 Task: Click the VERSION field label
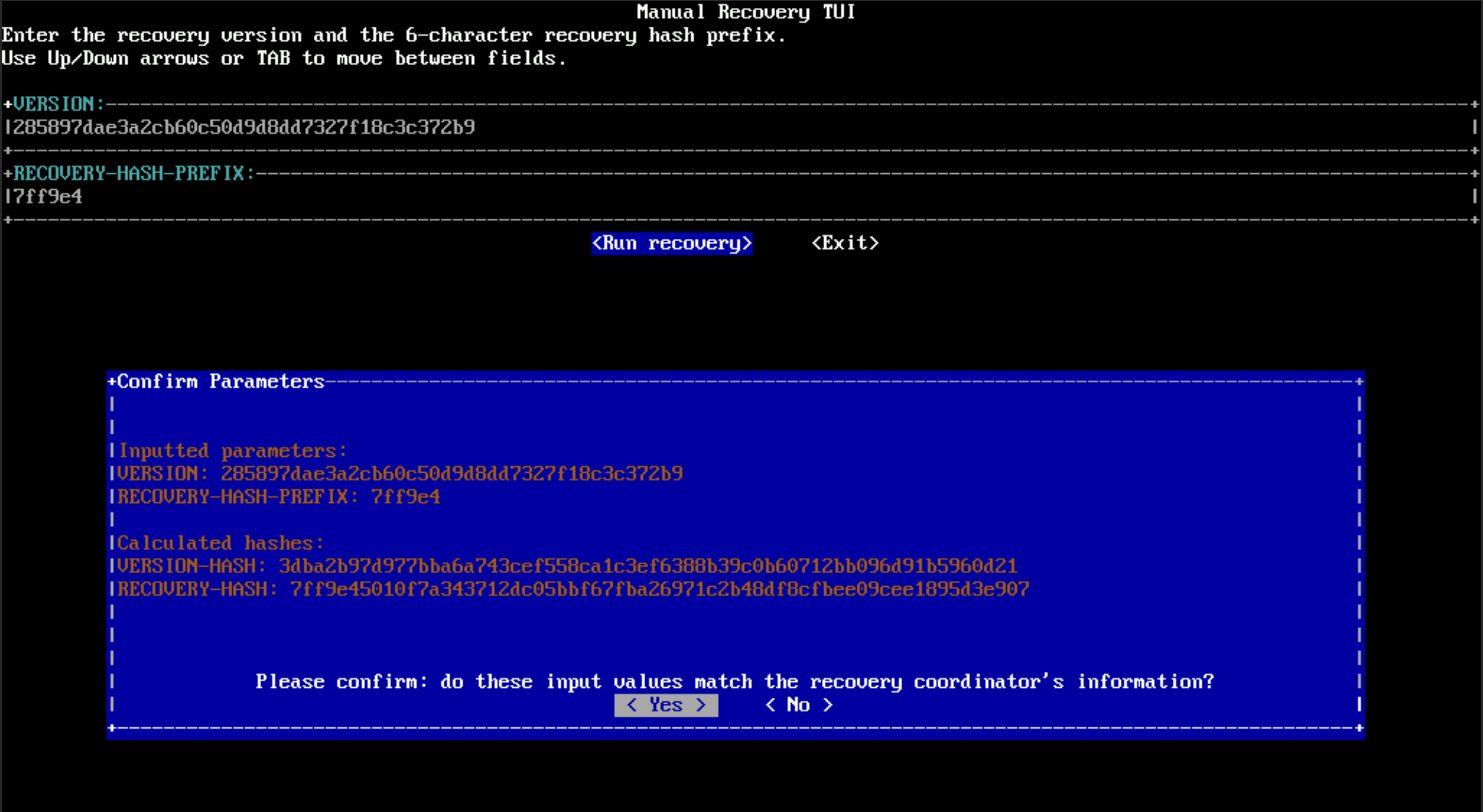pyautogui.click(x=58, y=104)
